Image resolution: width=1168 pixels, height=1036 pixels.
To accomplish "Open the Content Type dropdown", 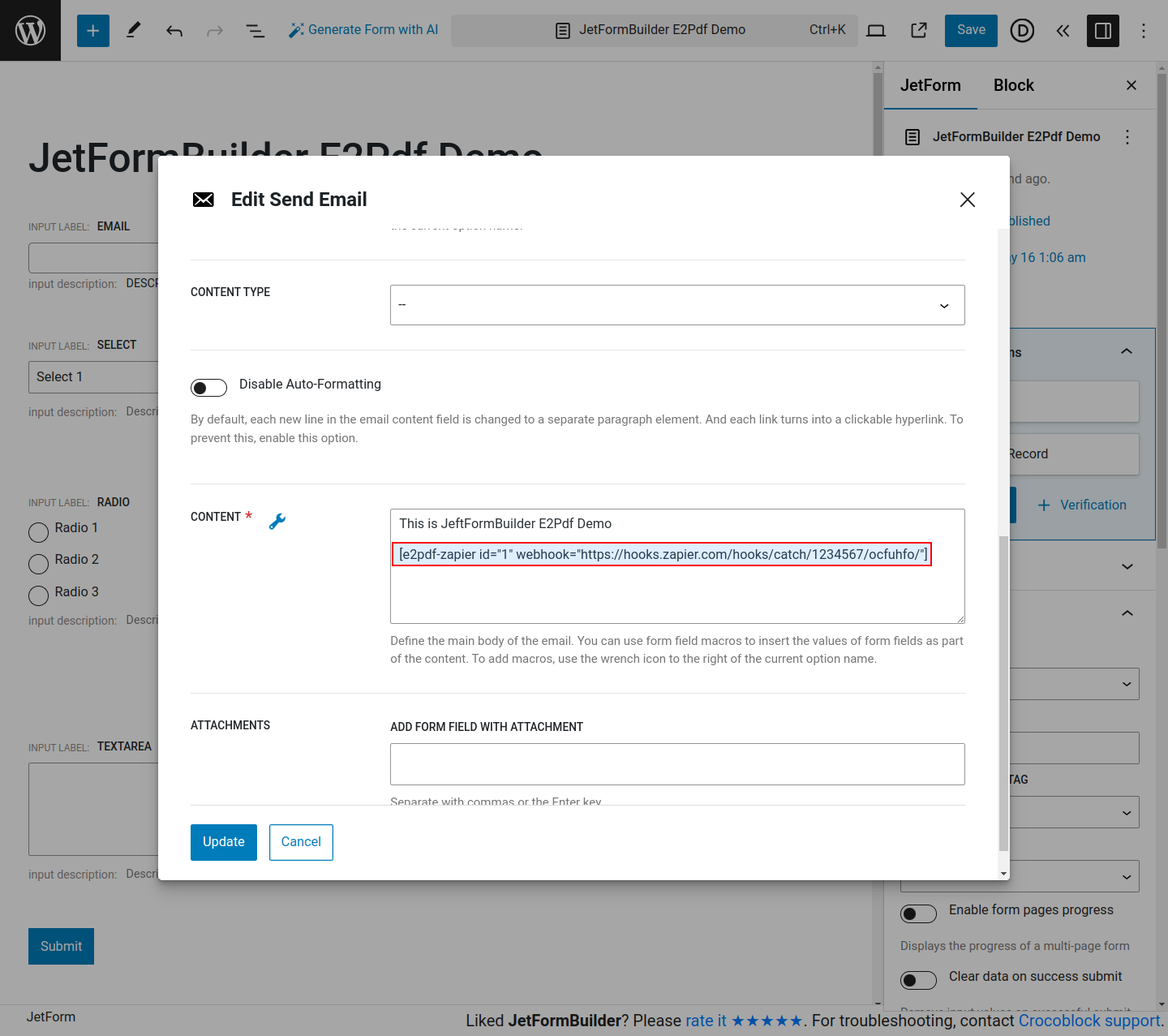I will tap(677, 305).
